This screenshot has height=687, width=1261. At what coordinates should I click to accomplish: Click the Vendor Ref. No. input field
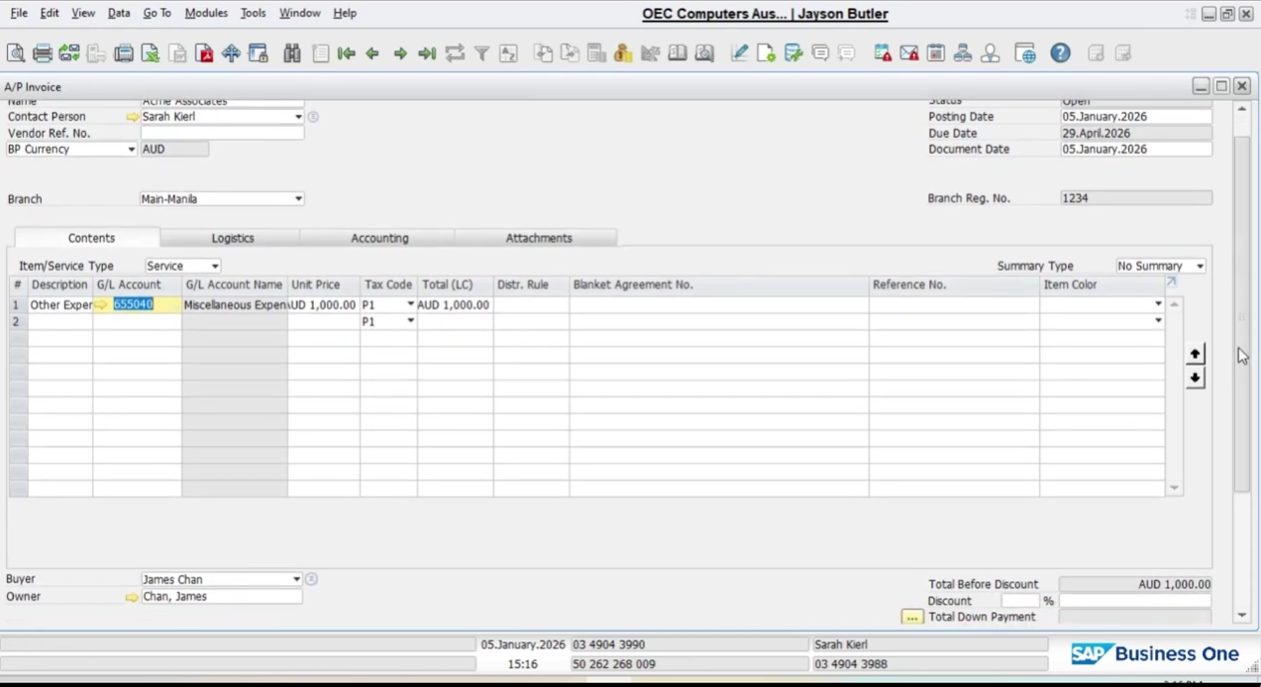222,133
